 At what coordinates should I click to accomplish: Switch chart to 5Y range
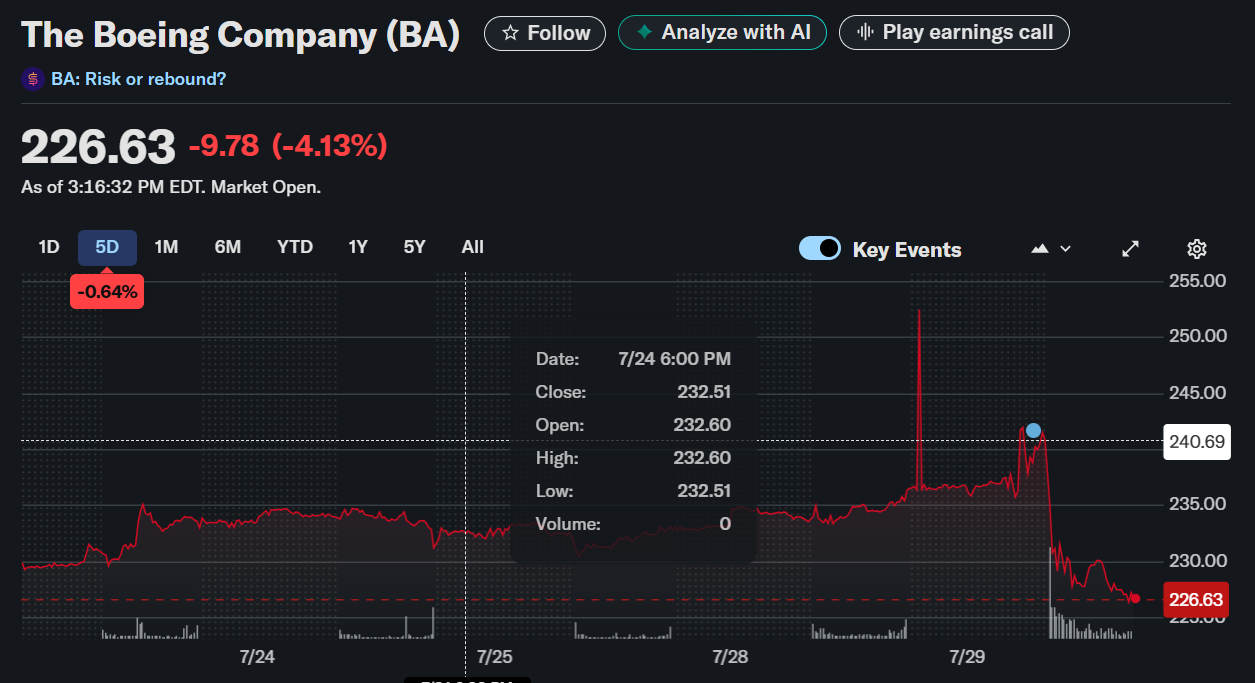[415, 247]
